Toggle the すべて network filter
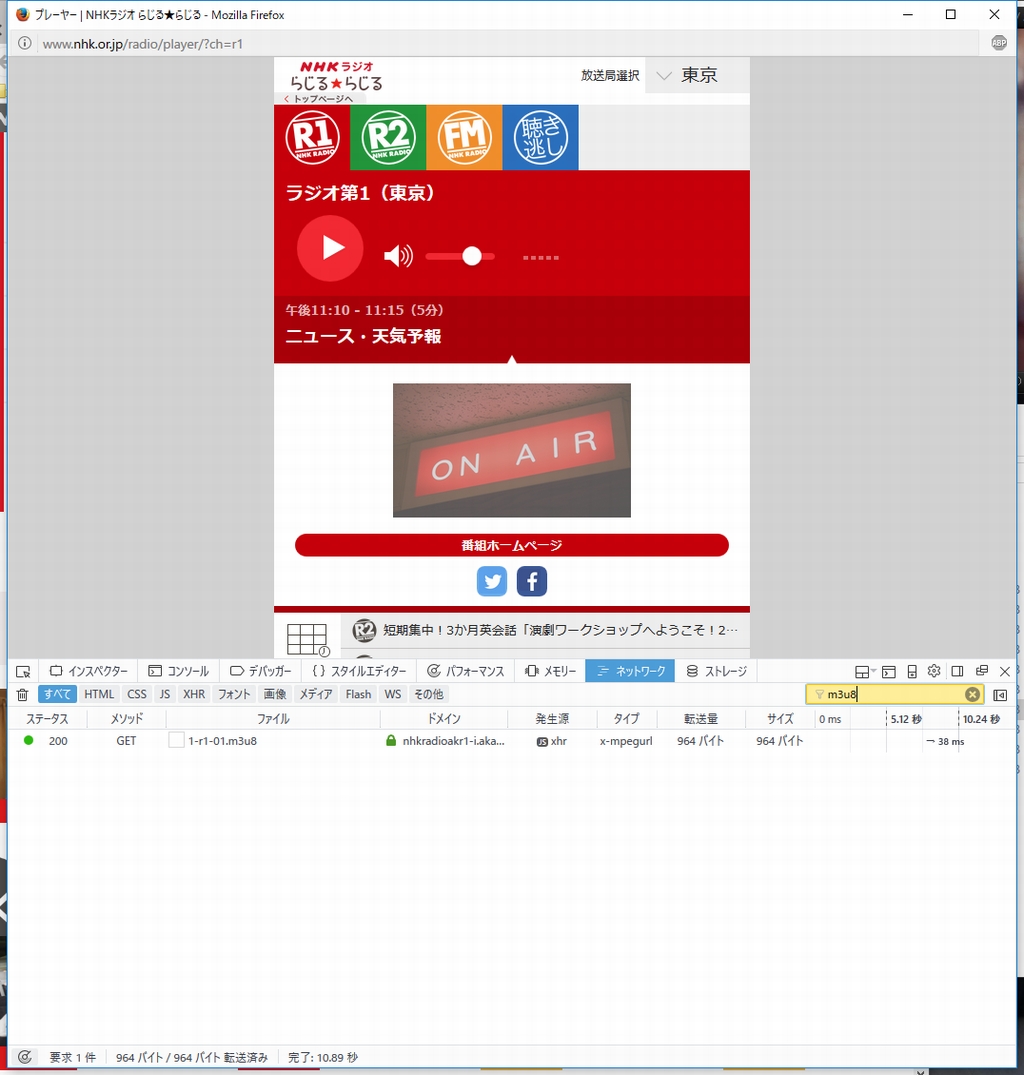Screen dimensions: 1024x1075 (57, 694)
